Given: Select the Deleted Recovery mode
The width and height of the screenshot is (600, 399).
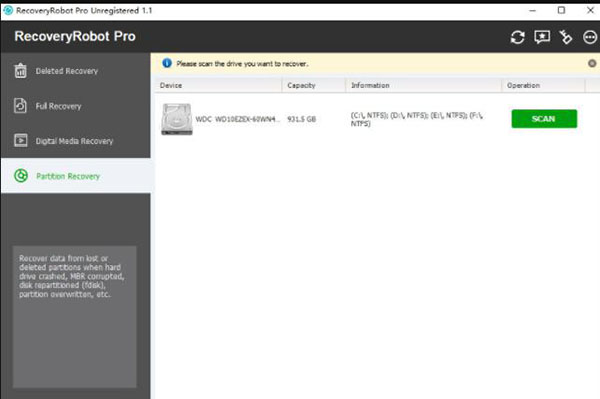Looking at the screenshot, I should pos(76,71).
